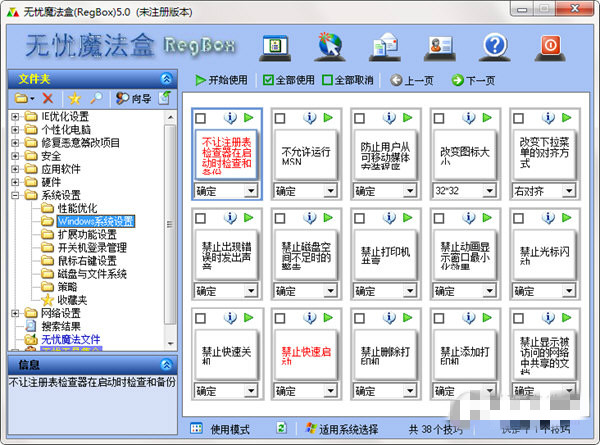Click 全部取消 to uncheck all
The image size is (600, 445).
[348, 80]
